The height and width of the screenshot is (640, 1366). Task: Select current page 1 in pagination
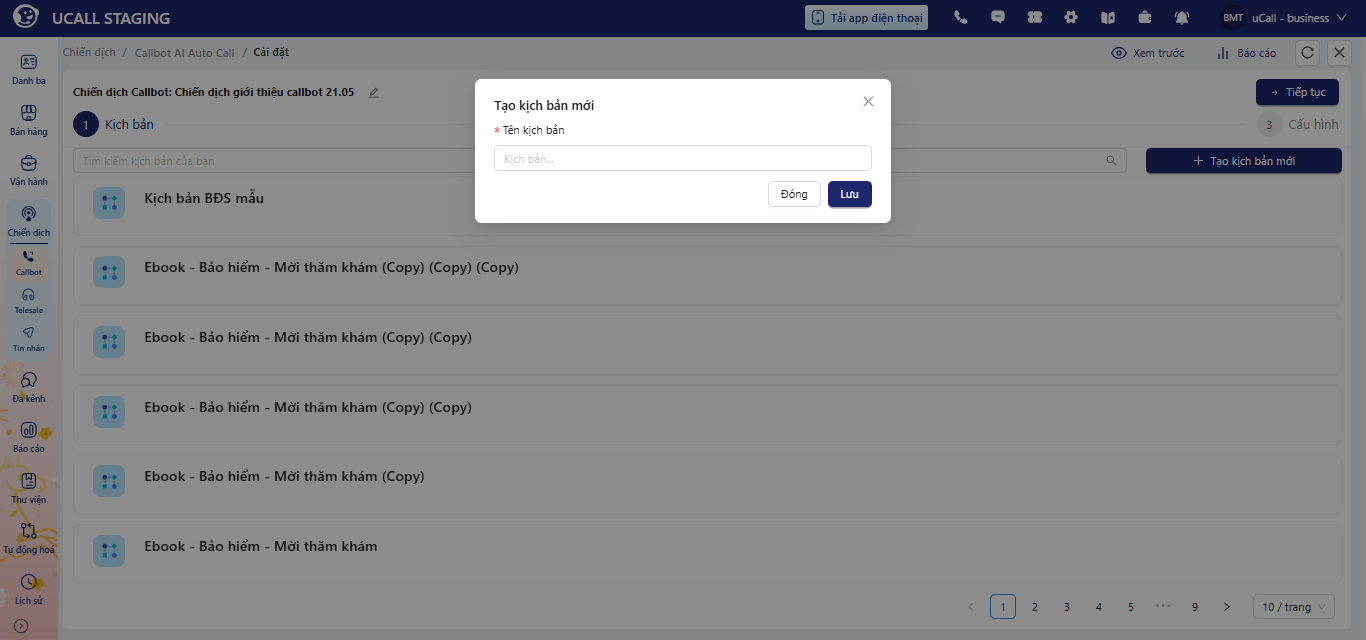click(x=1003, y=607)
